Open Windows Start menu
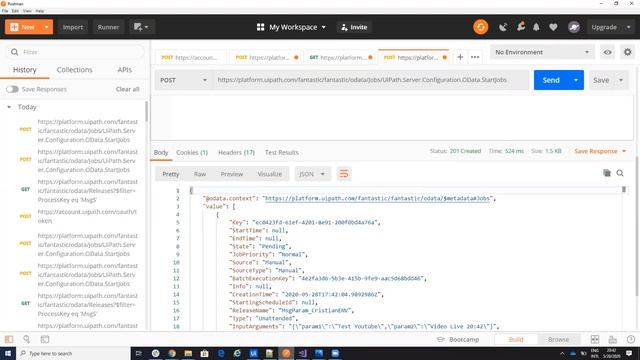 8,353
